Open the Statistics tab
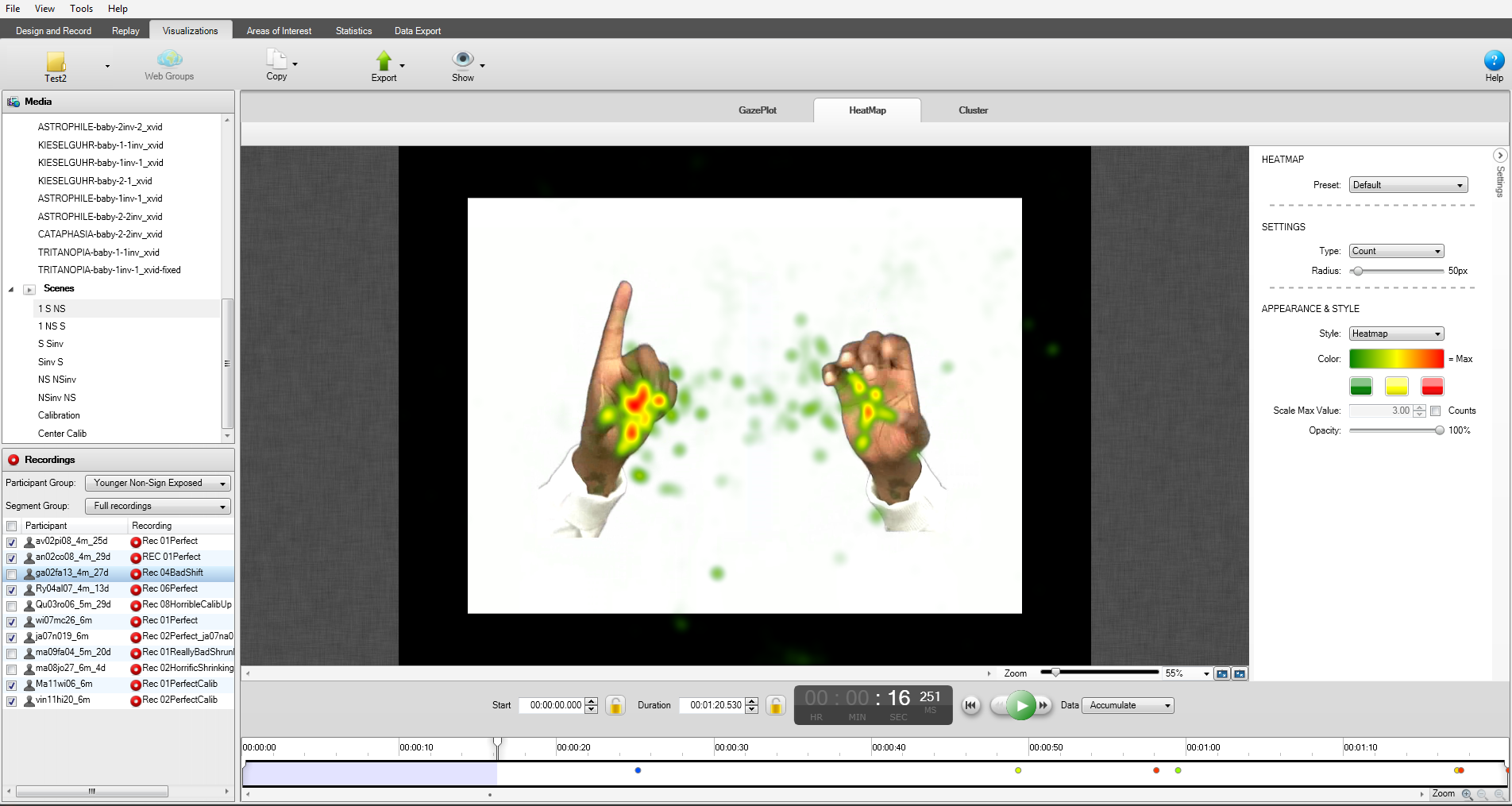Viewport: 1512px width, 806px height. tap(353, 31)
